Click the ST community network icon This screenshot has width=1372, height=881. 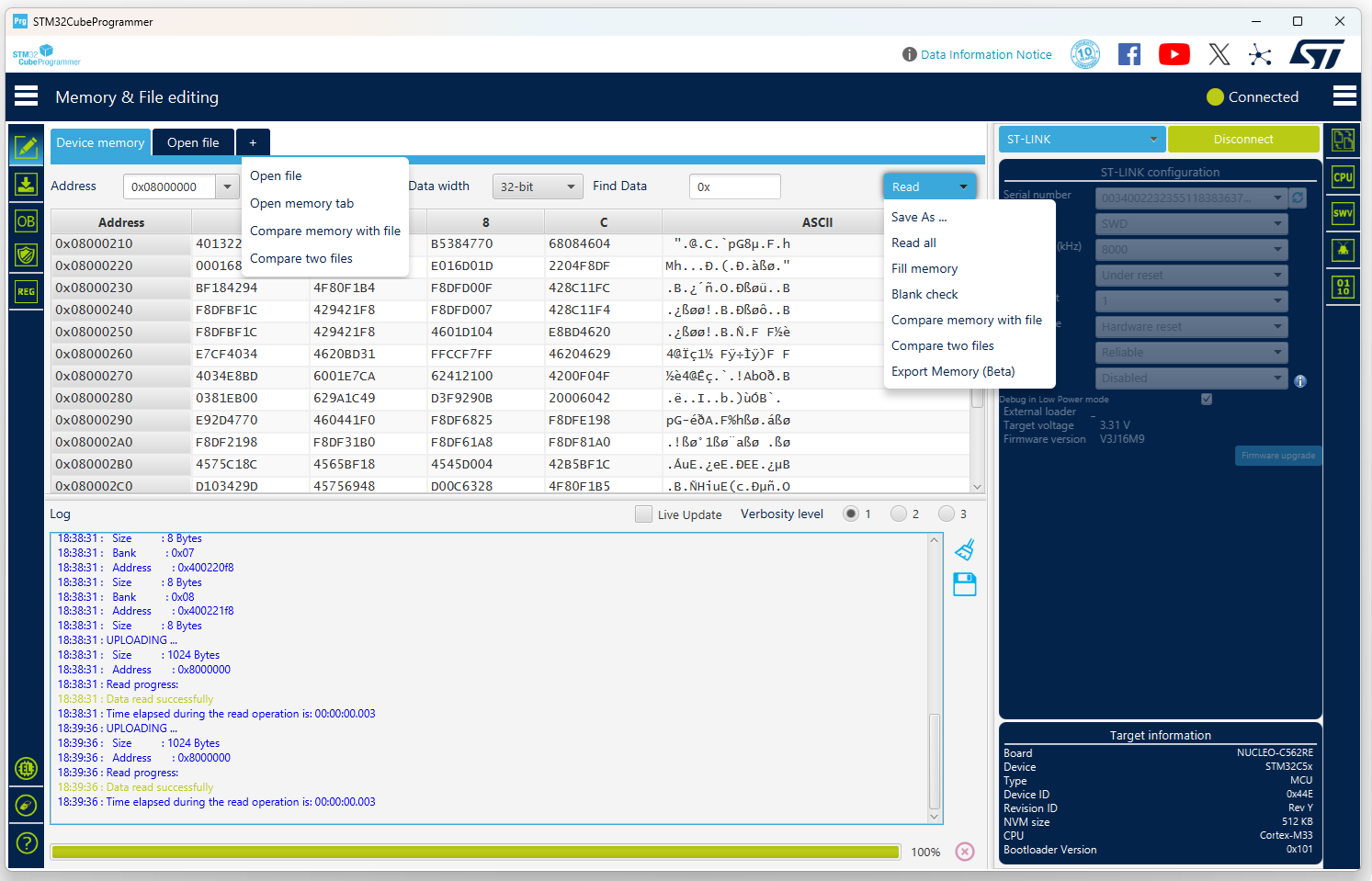coord(1260,54)
